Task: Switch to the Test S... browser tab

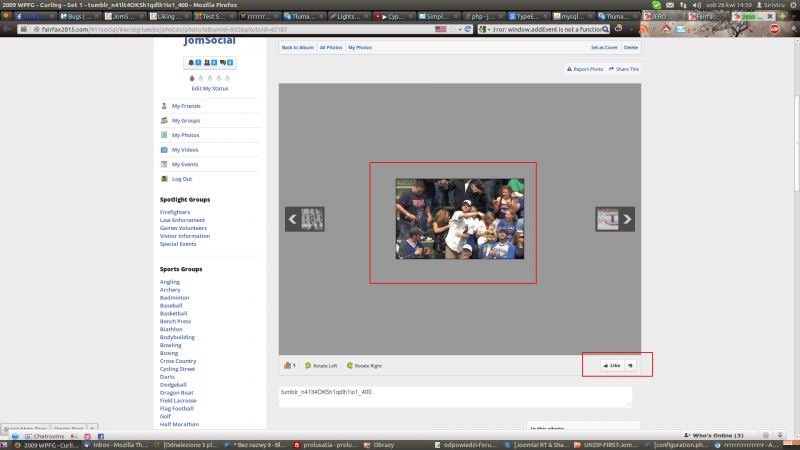Action: click(213, 16)
